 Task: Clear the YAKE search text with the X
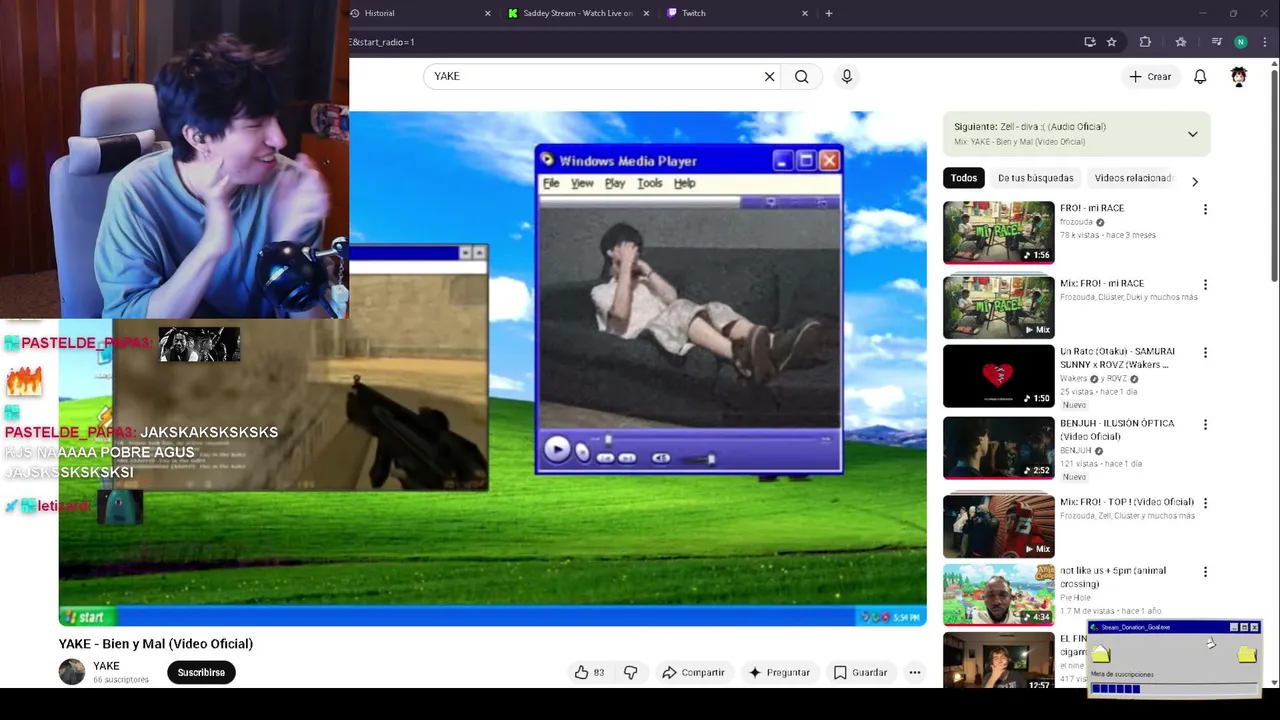[x=769, y=76]
